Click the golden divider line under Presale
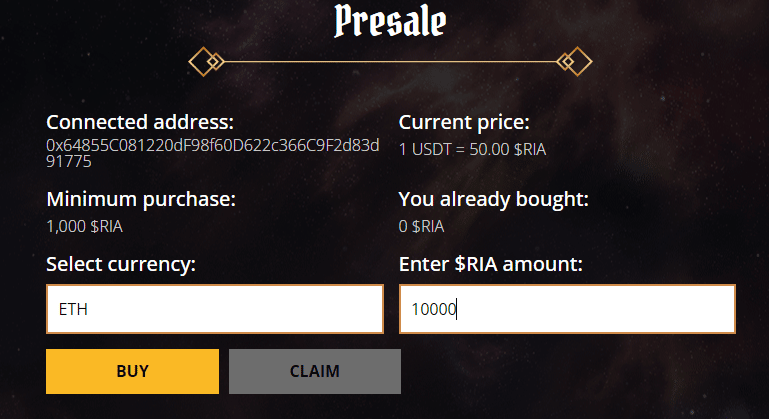The height and width of the screenshot is (419, 769). point(390,62)
